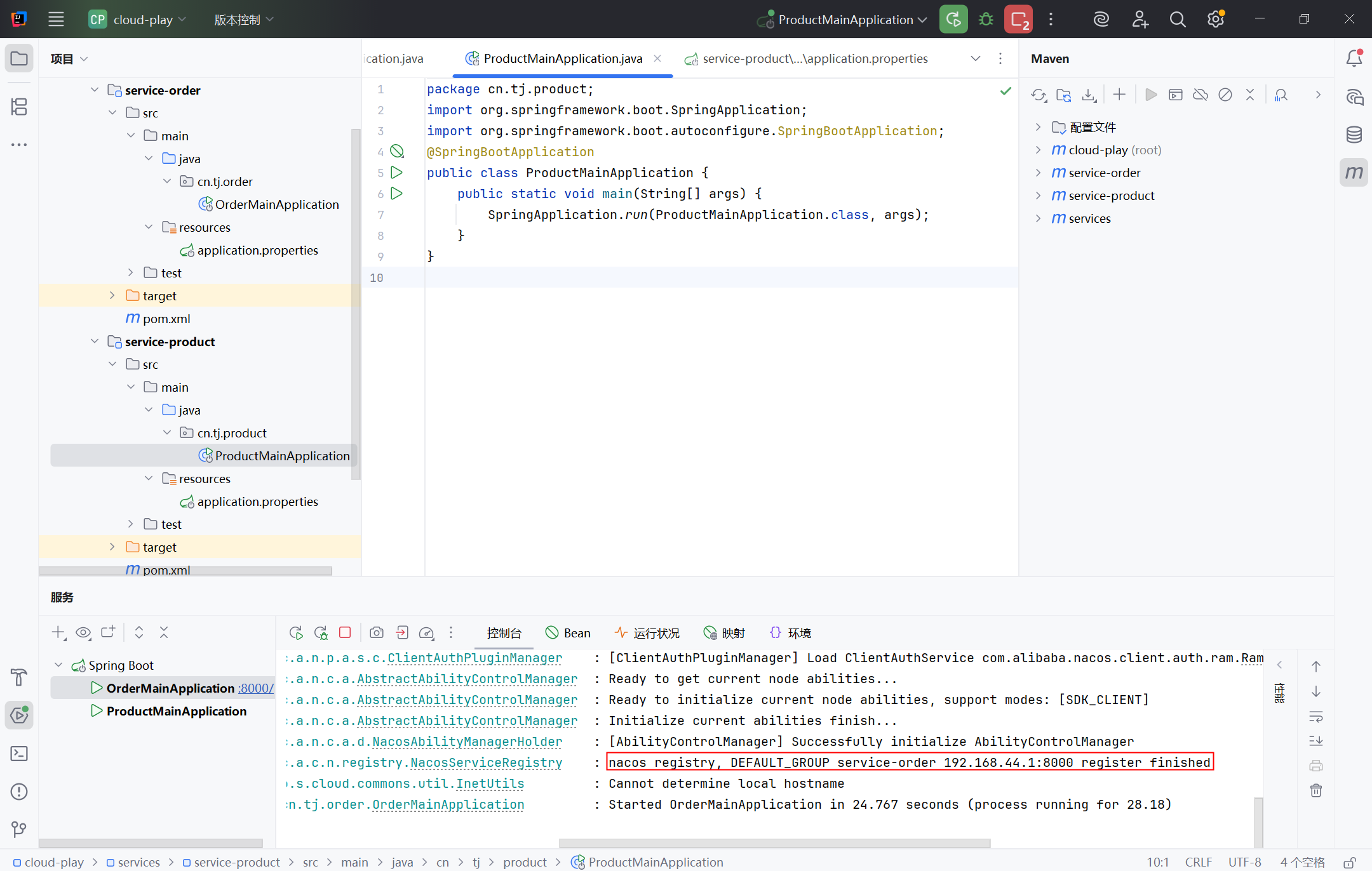The width and height of the screenshot is (1372, 871).
Task: Close ProductMainApplication.java tab
Action: click(x=657, y=58)
